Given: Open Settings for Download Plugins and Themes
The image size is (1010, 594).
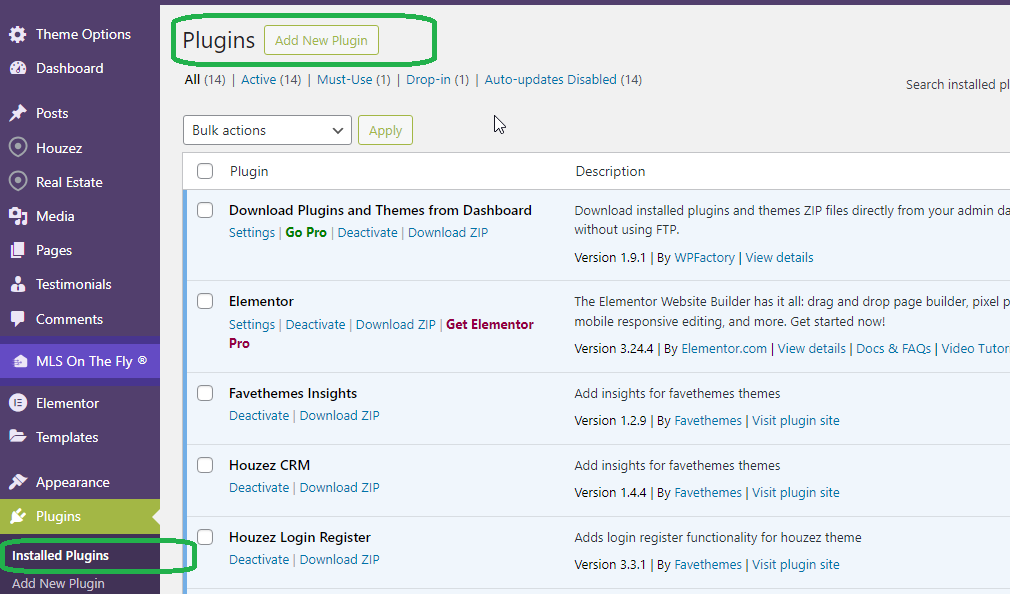Looking at the screenshot, I should tap(252, 233).
